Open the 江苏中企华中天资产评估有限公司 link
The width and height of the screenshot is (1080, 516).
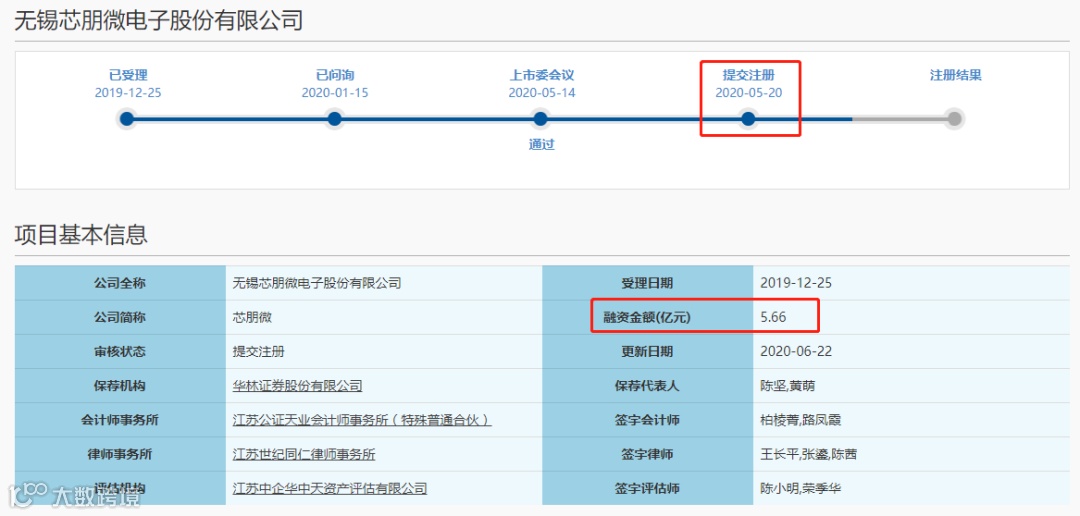tap(330, 489)
